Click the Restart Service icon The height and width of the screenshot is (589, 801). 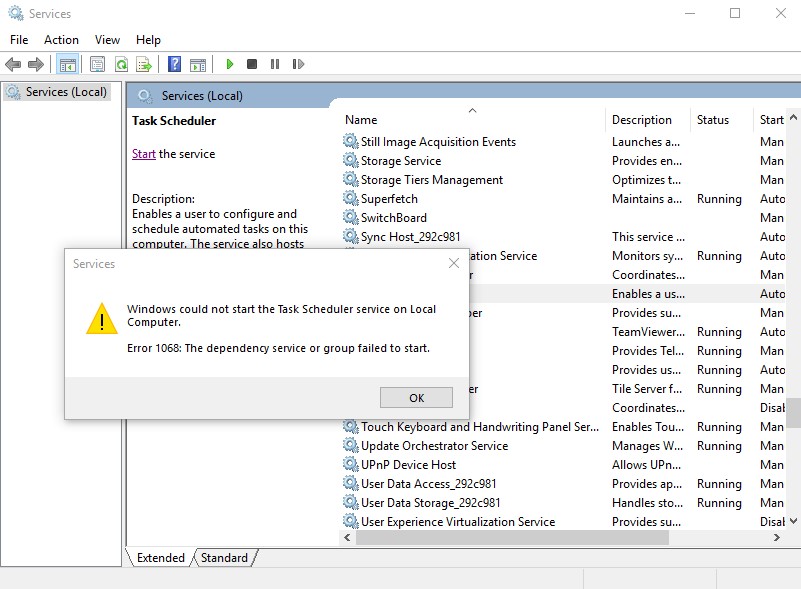(x=298, y=64)
